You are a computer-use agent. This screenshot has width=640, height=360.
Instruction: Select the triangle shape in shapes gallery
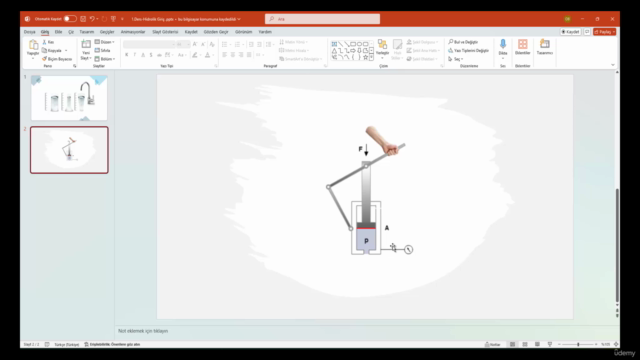click(x=334, y=51)
